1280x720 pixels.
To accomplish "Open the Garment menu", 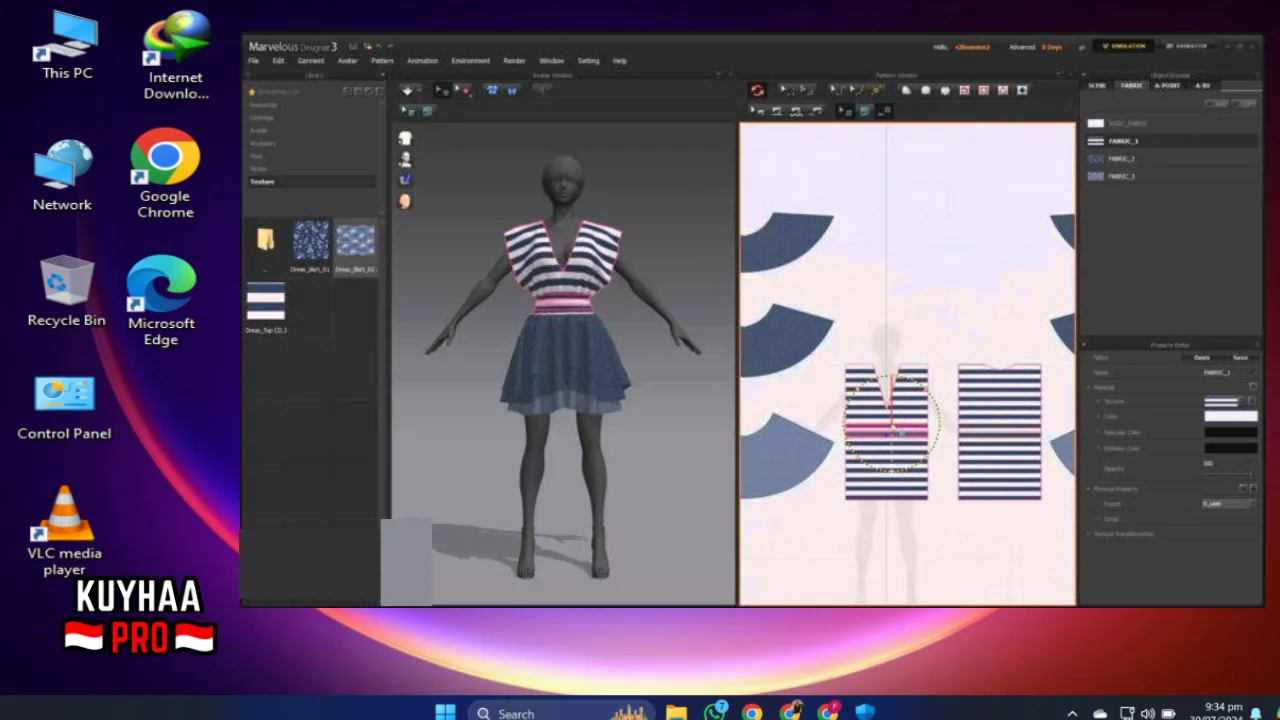I will coord(311,61).
